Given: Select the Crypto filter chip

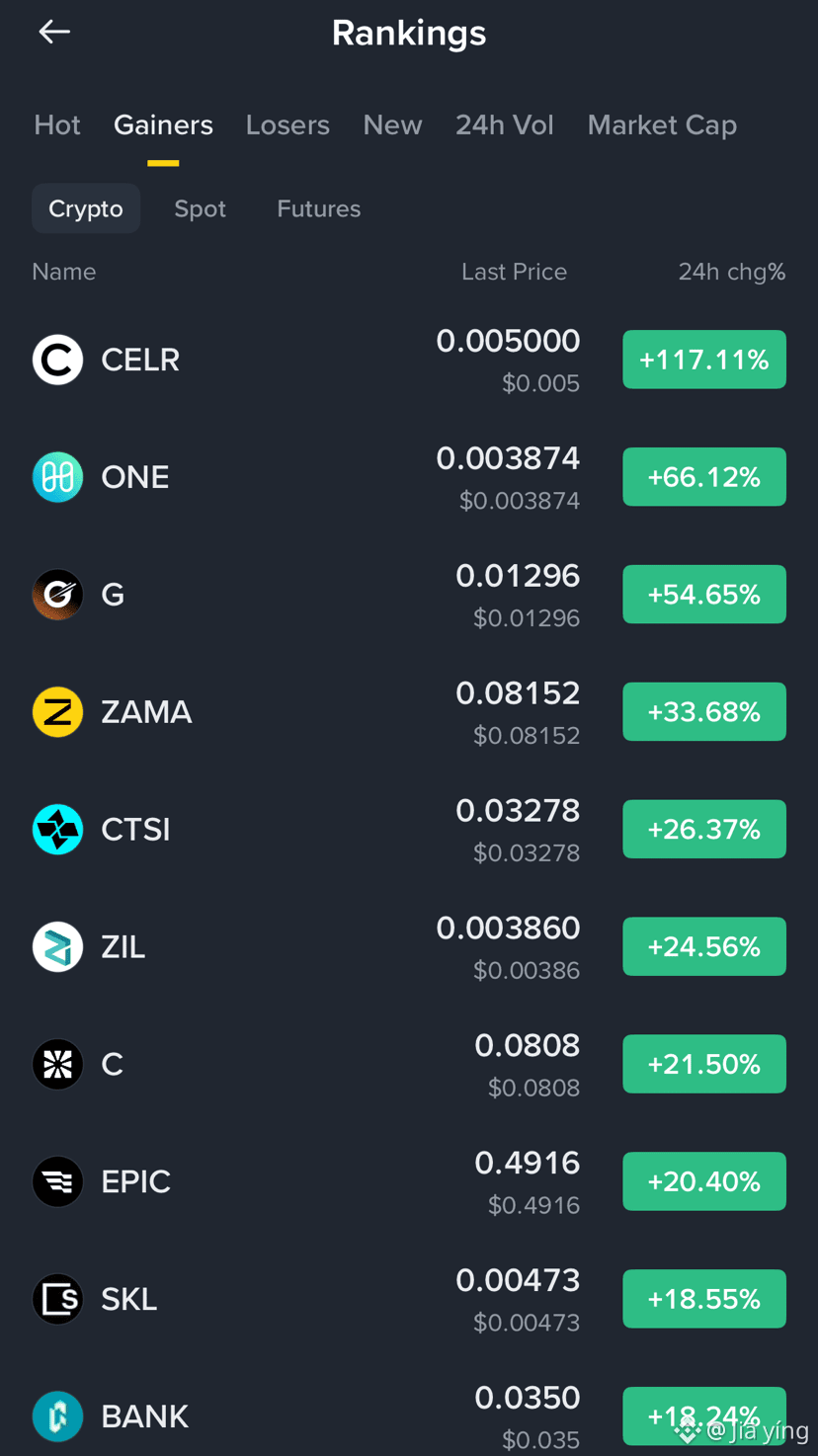Looking at the screenshot, I should click(86, 209).
